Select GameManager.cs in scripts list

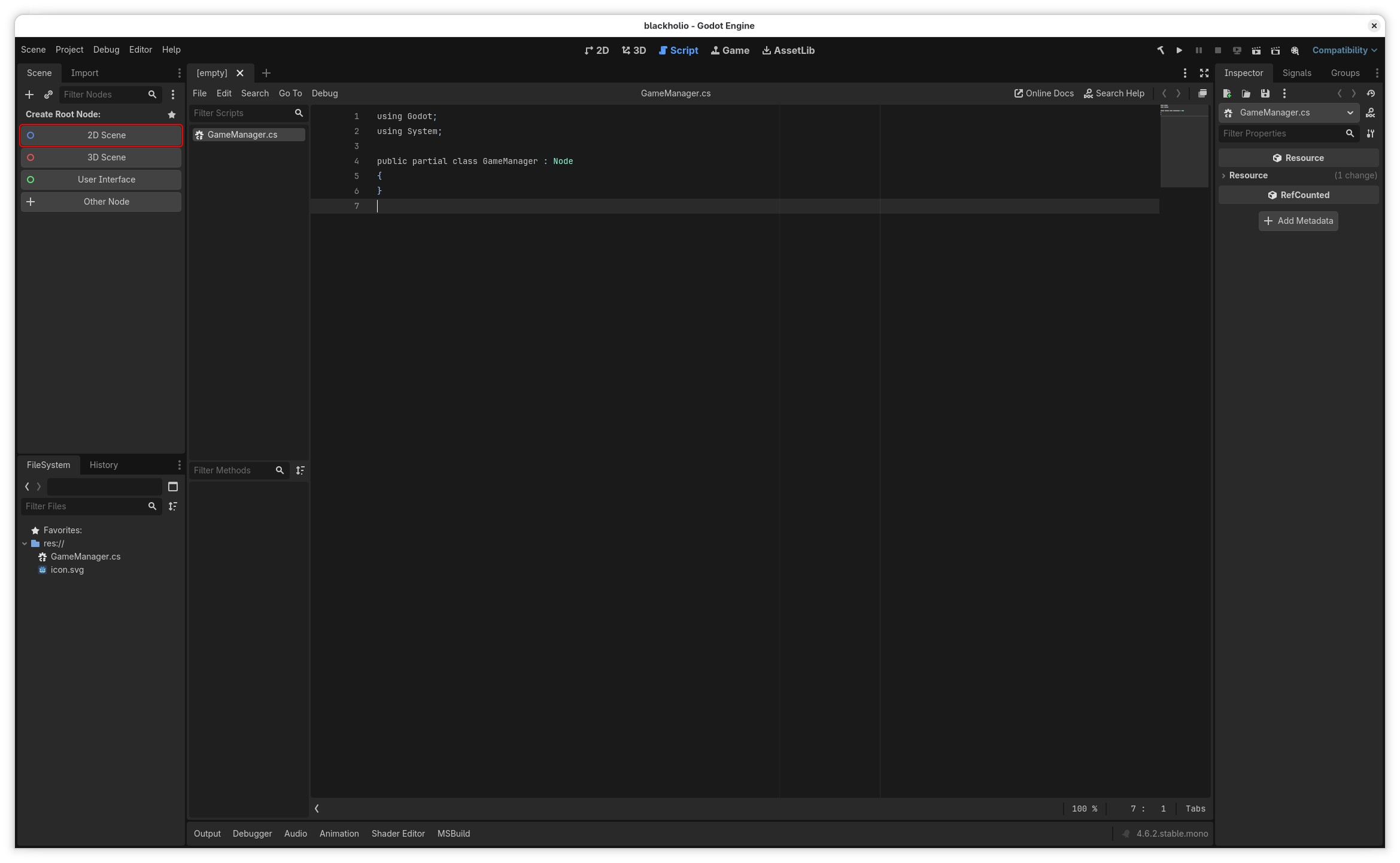click(249, 135)
